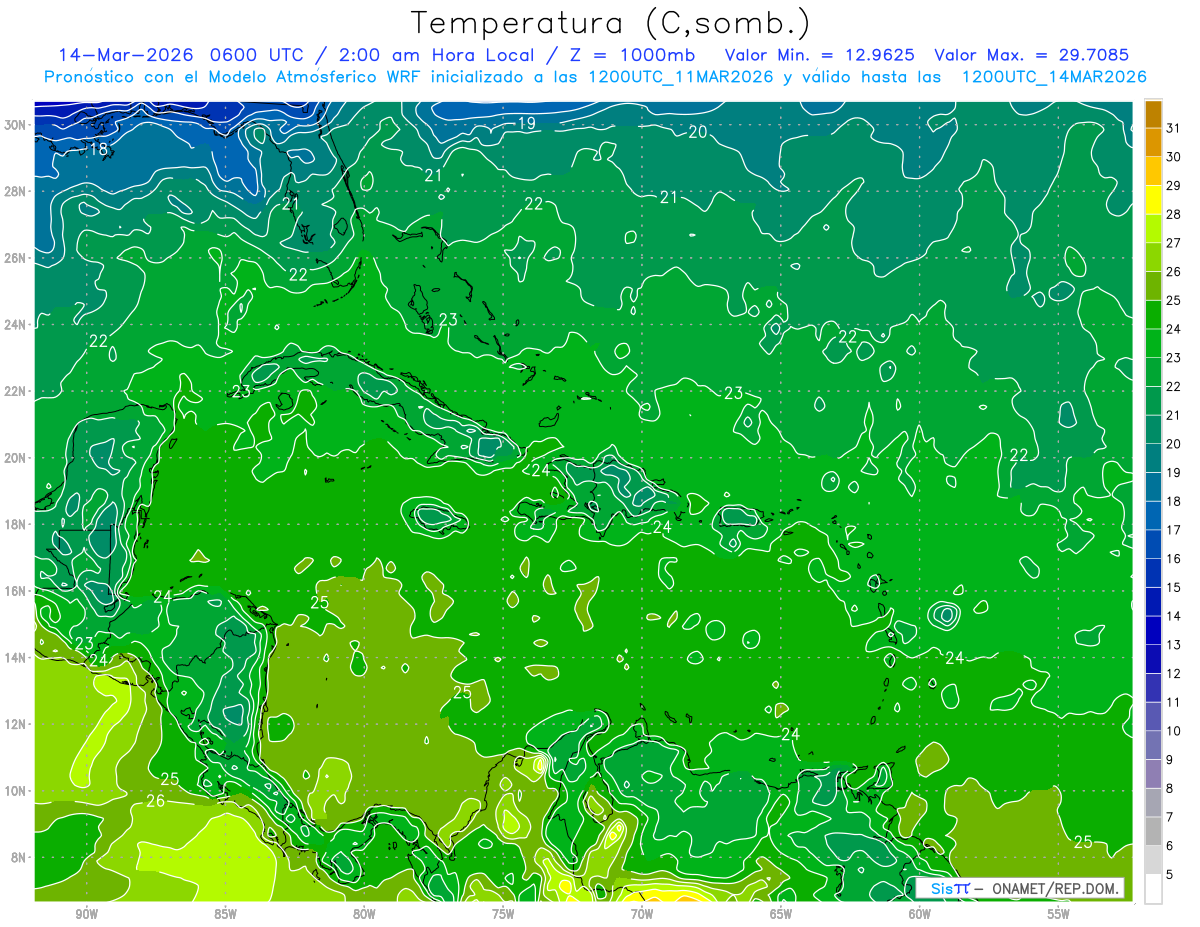The width and height of the screenshot is (1200, 927).
Task: Click the color bar label '17'
Action: click(x=1174, y=530)
